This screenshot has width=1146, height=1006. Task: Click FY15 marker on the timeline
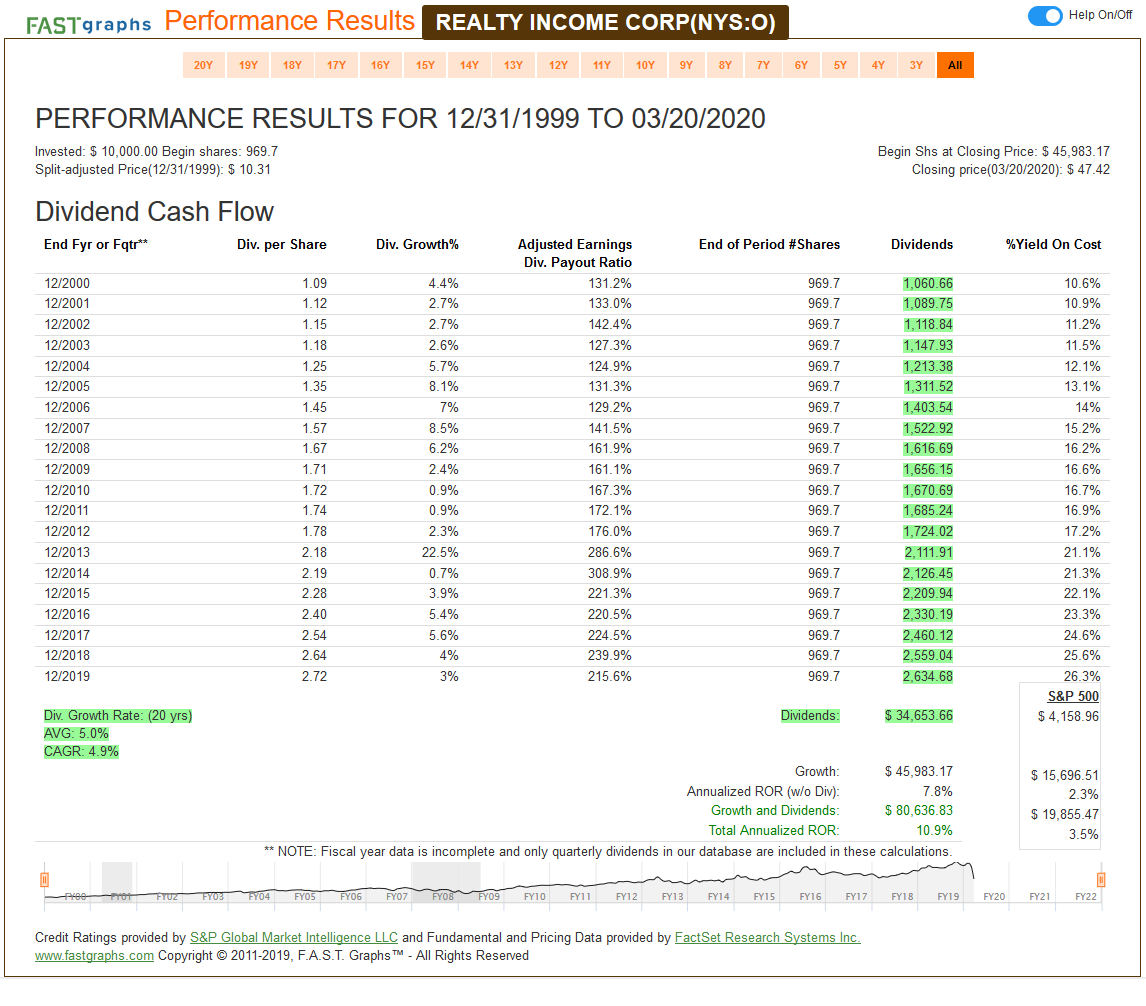click(x=764, y=896)
